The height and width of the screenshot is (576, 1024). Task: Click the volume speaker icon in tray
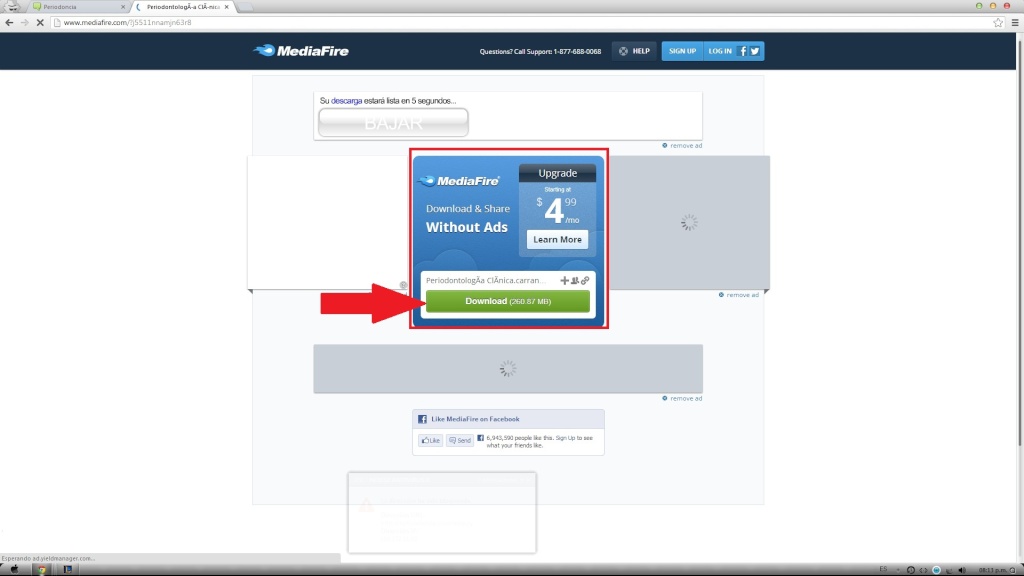coord(962,570)
